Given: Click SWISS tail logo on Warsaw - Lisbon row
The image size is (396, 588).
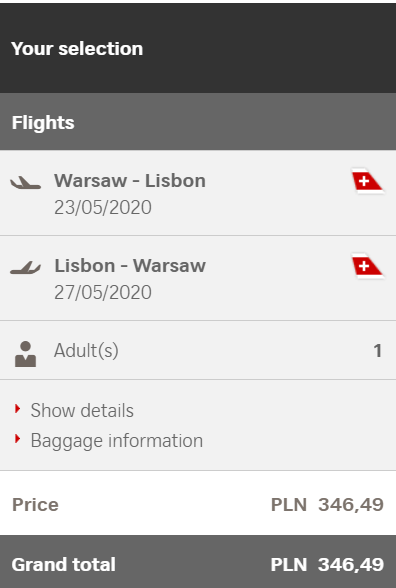Looking at the screenshot, I should click(x=367, y=182).
